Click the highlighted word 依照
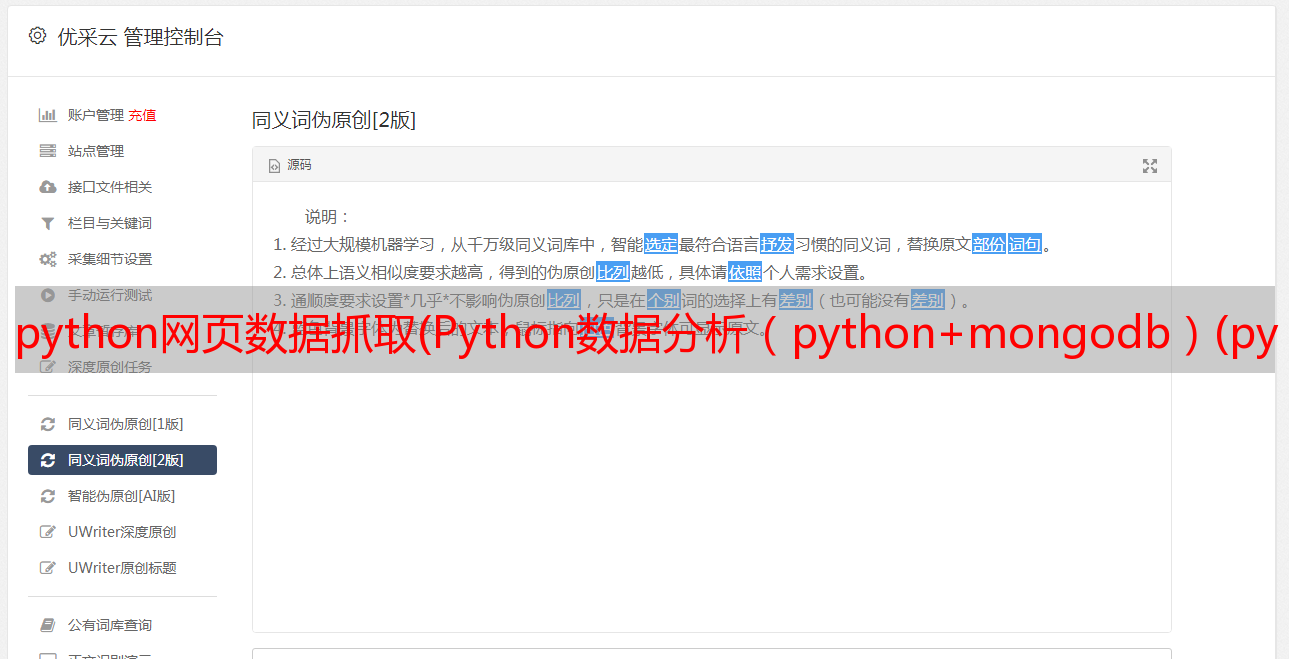Screen dimensions: 1289x659 tap(745, 272)
